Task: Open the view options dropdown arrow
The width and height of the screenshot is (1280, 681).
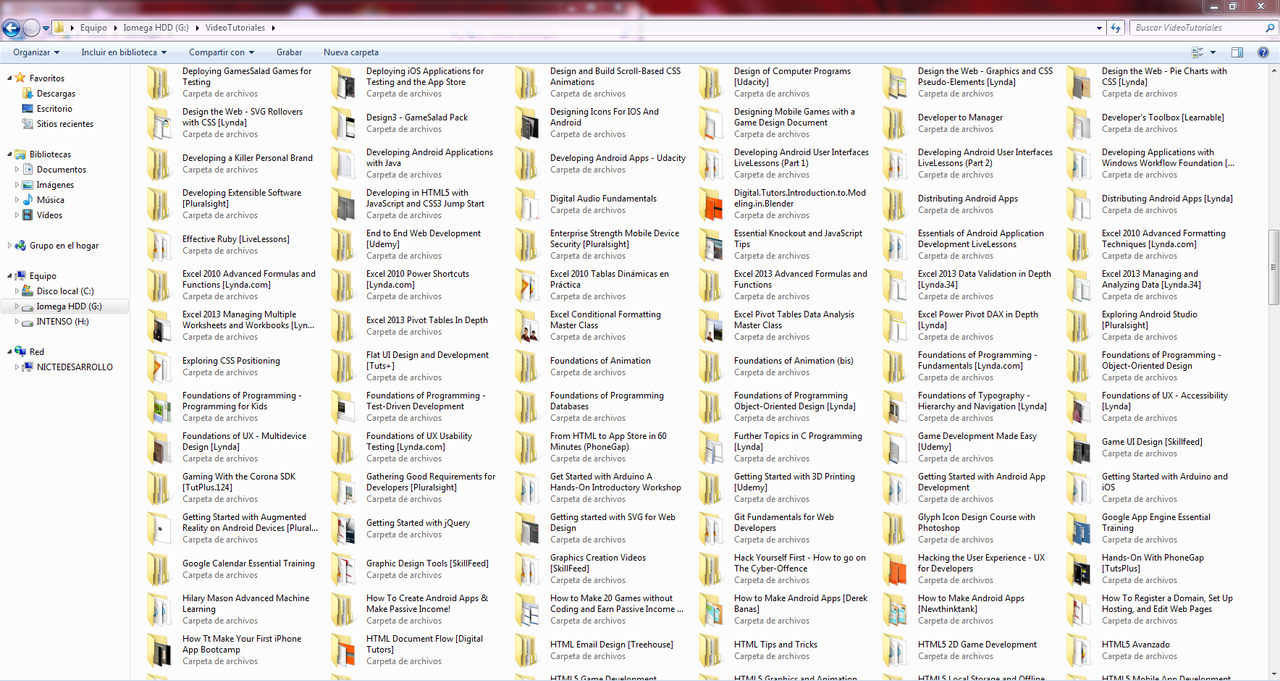Action: (1213, 52)
